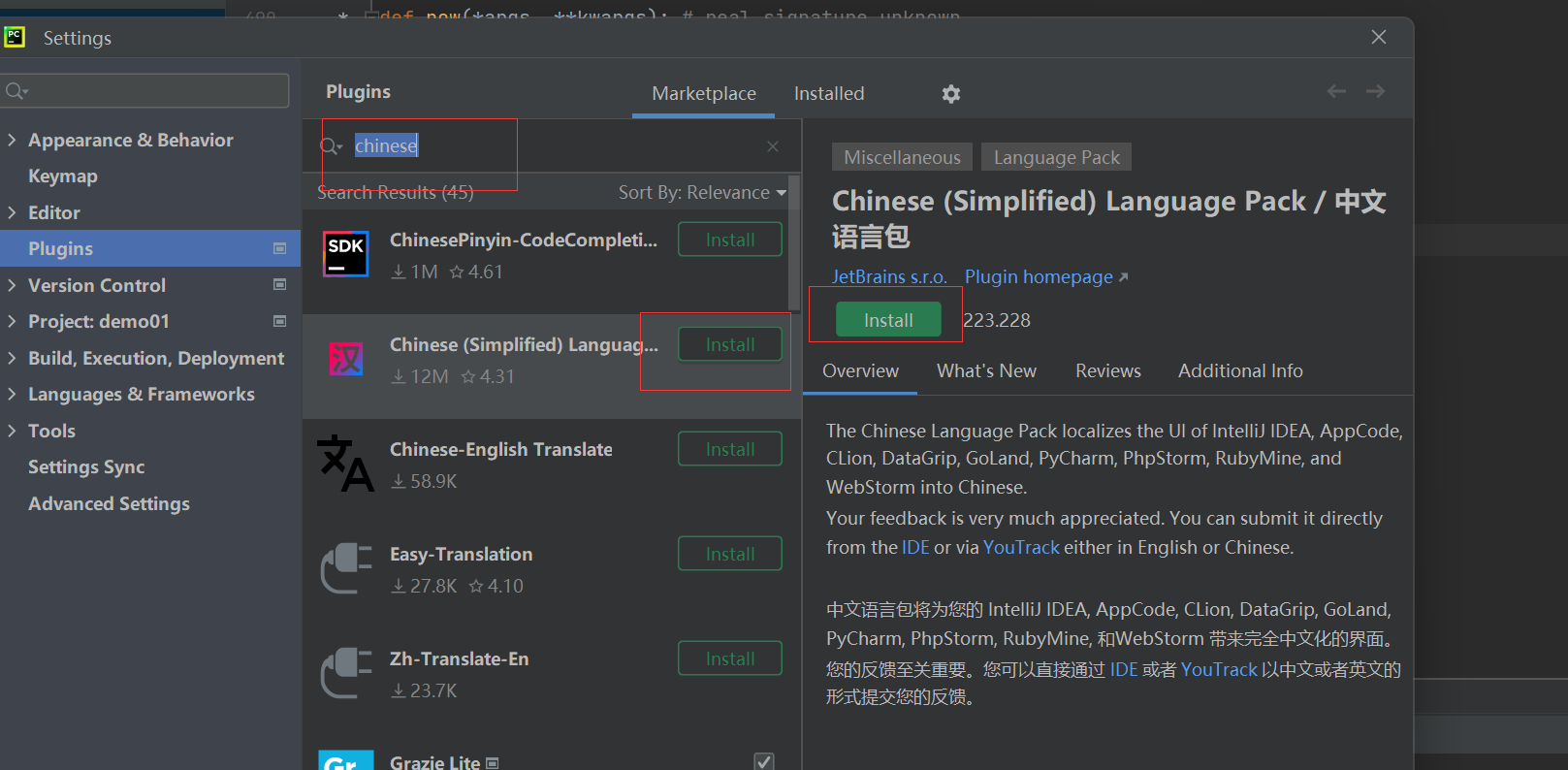Click project-level icon beside Plugins row

pyautogui.click(x=280, y=248)
